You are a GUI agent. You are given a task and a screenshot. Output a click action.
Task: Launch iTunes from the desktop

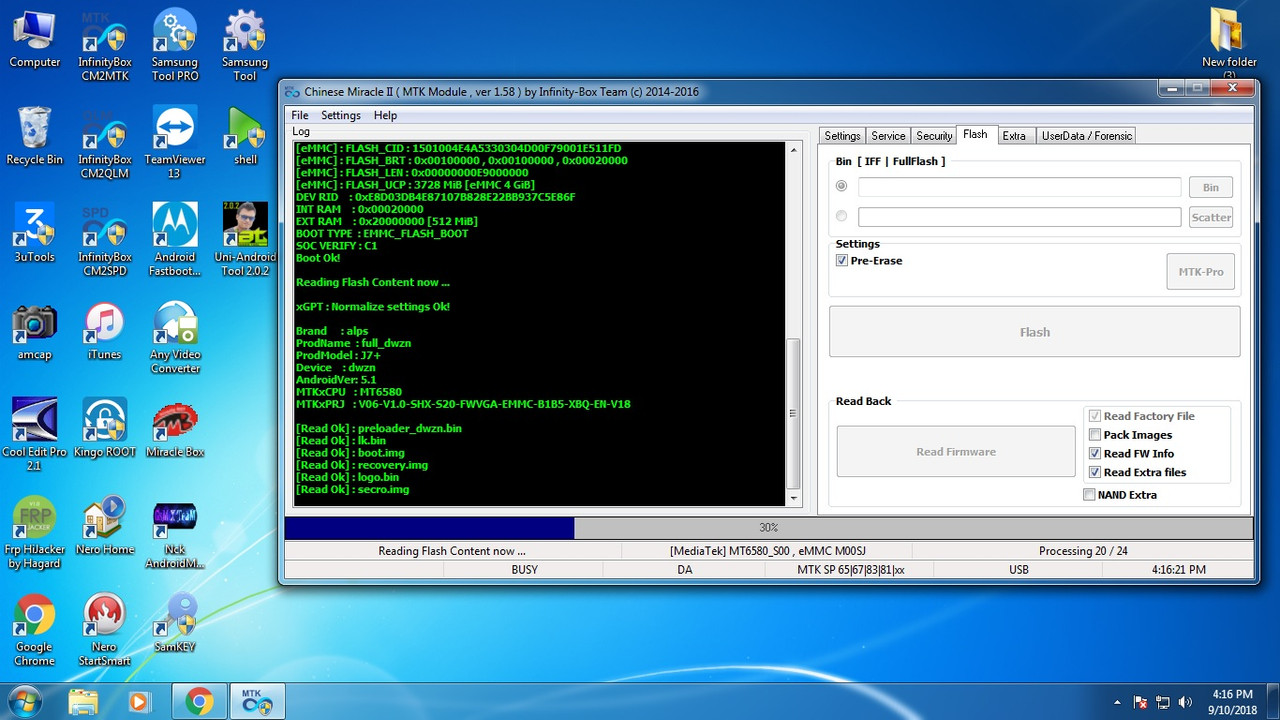coord(105,331)
